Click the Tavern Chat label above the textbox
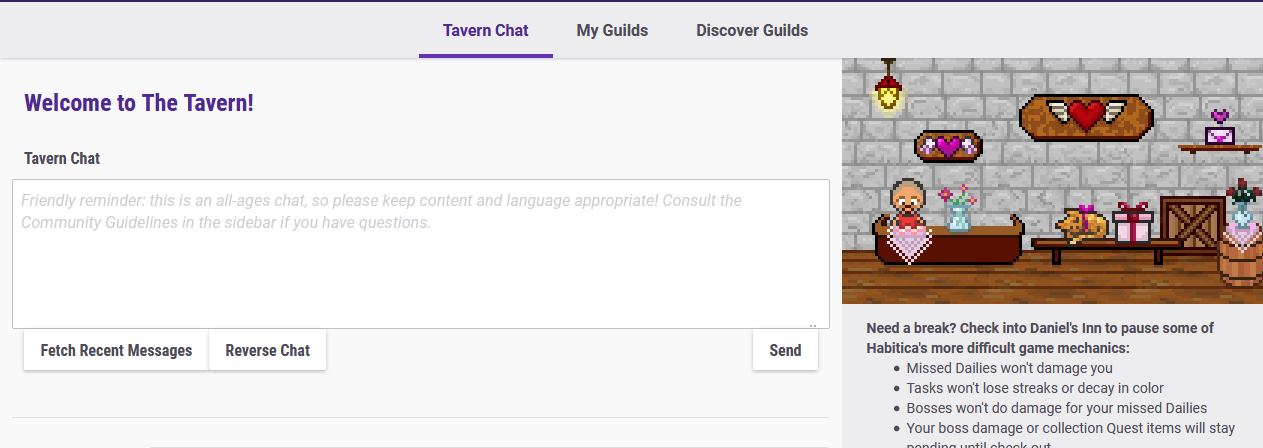Image resolution: width=1263 pixels, height=448 pixels. click(x=62, y=158)
